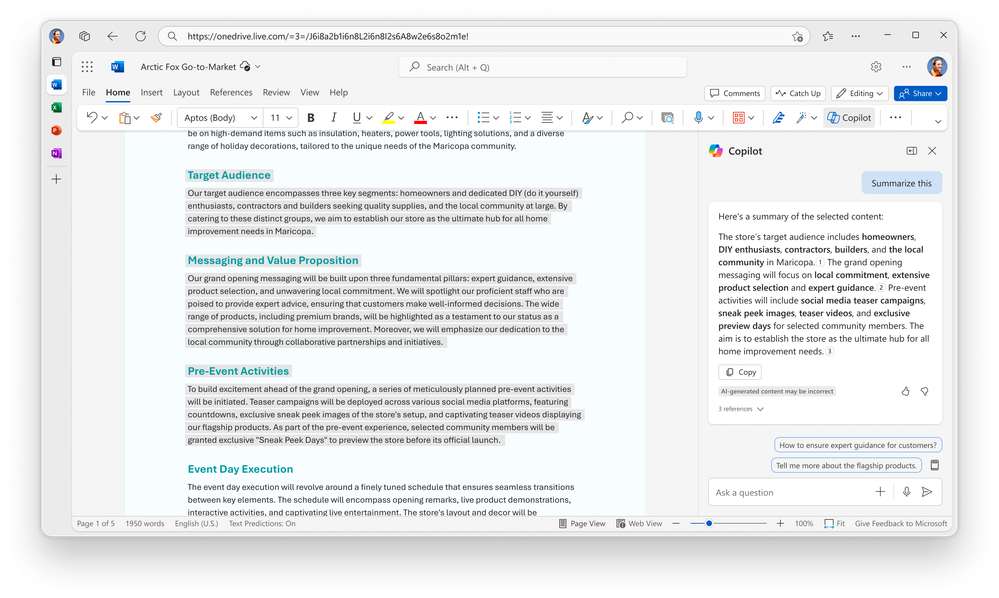Copy the Copilot summary
This screenshot has height=598, width=999.
(740, 372)
